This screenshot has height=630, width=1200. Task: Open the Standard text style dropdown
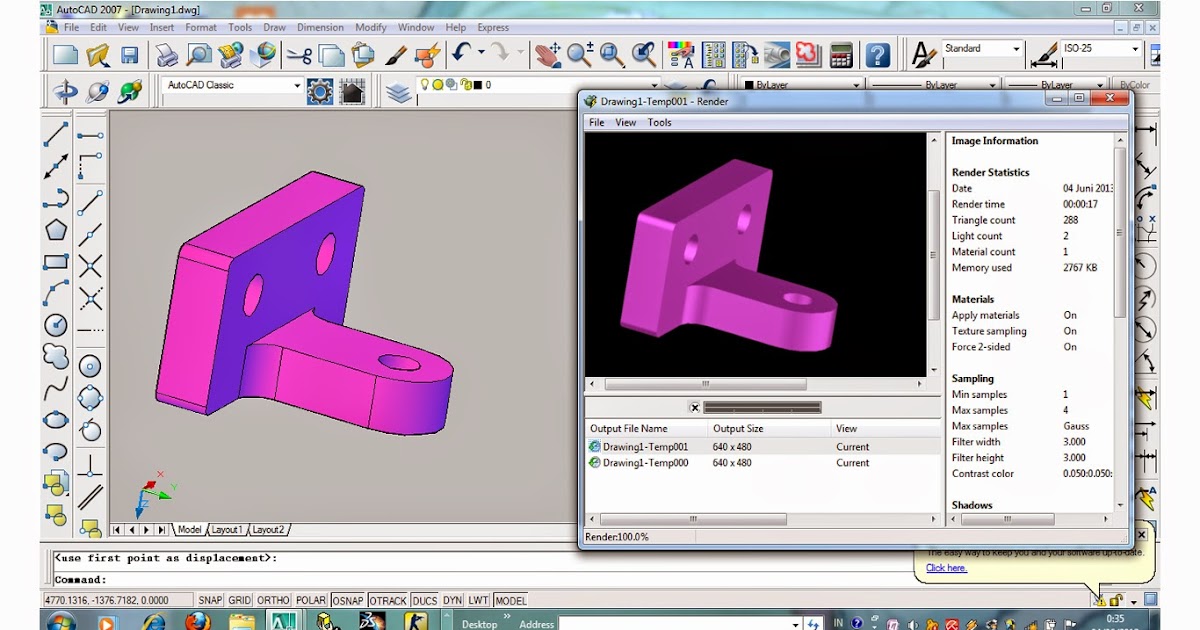pyautogui.click(x=1016, y=49)
